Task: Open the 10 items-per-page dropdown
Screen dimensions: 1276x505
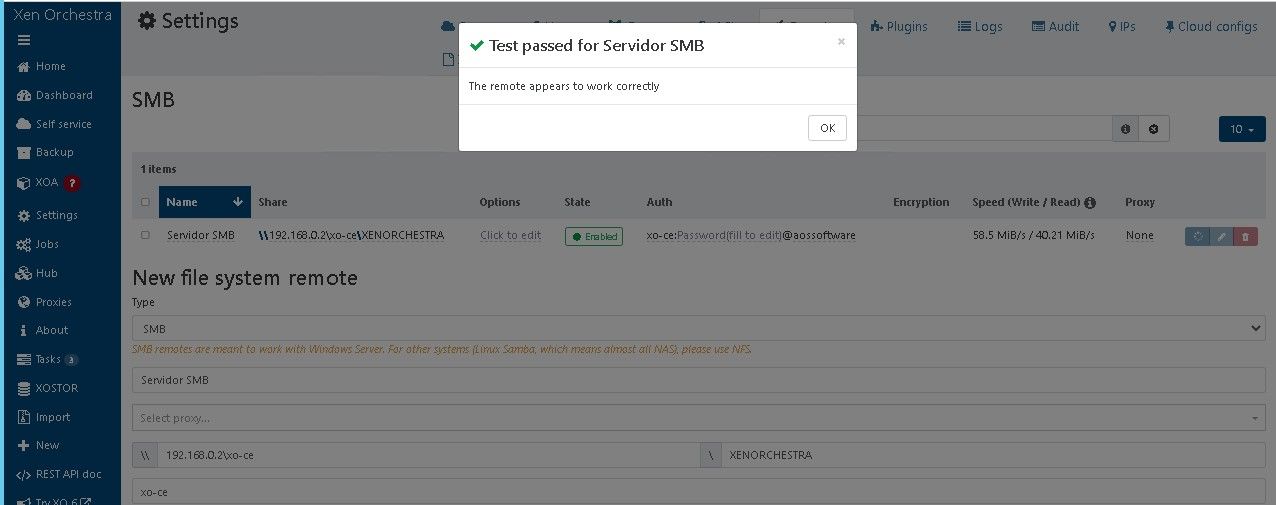Action: click(1242, 129)
